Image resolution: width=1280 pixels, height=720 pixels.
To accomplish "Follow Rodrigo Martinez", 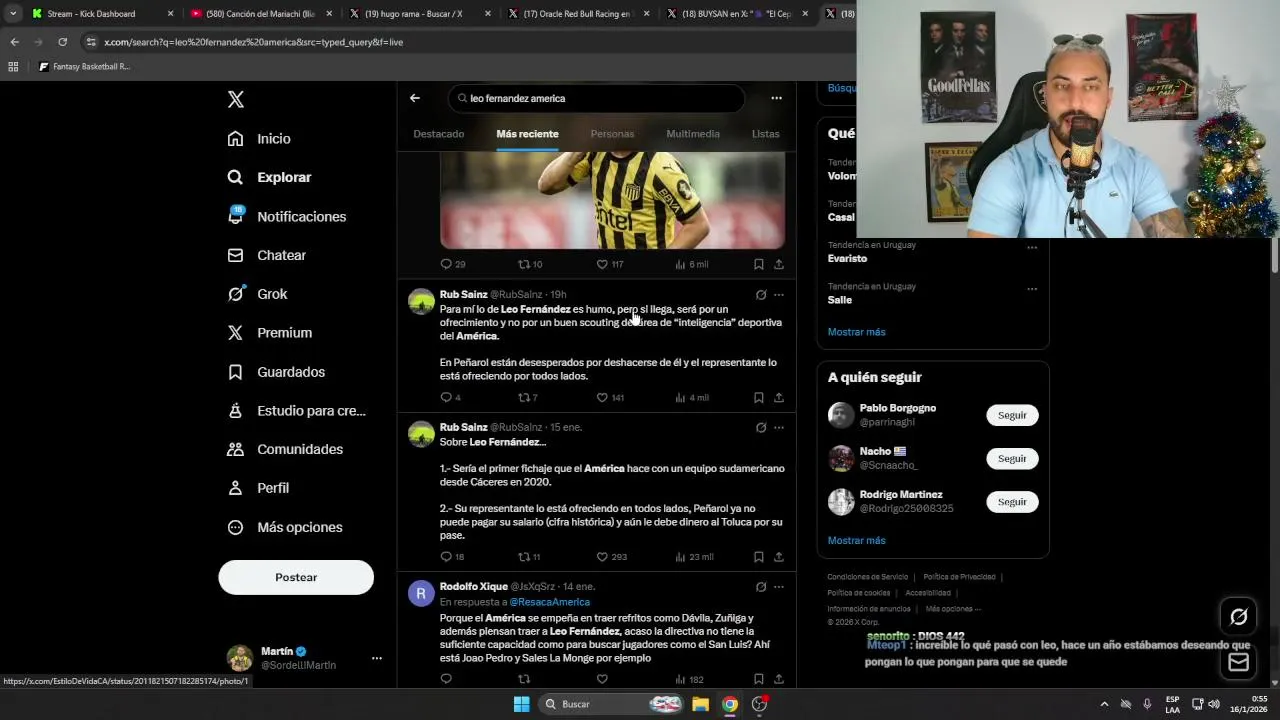I will [1012, 502].
